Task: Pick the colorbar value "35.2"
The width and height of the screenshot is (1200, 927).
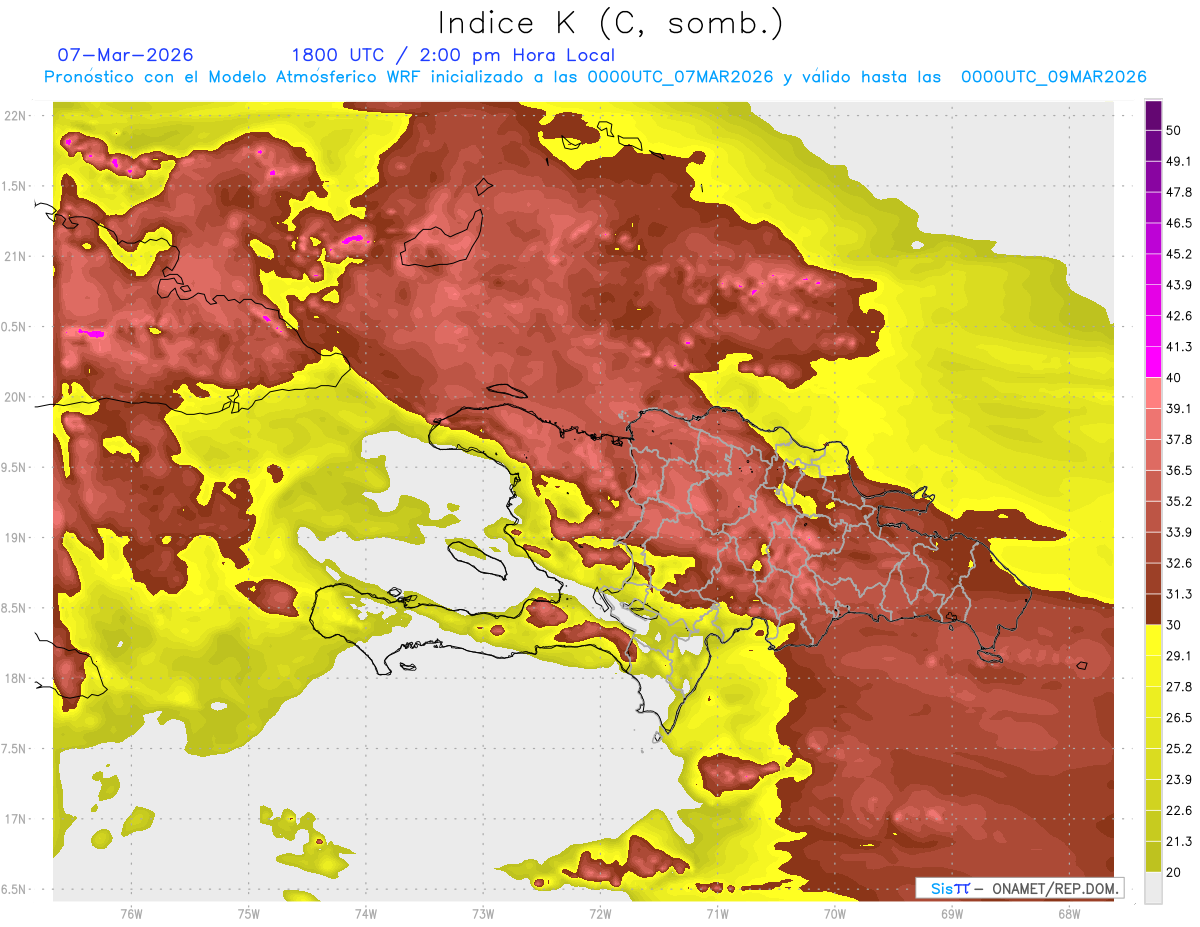Action: click(x=1179, y=501)
